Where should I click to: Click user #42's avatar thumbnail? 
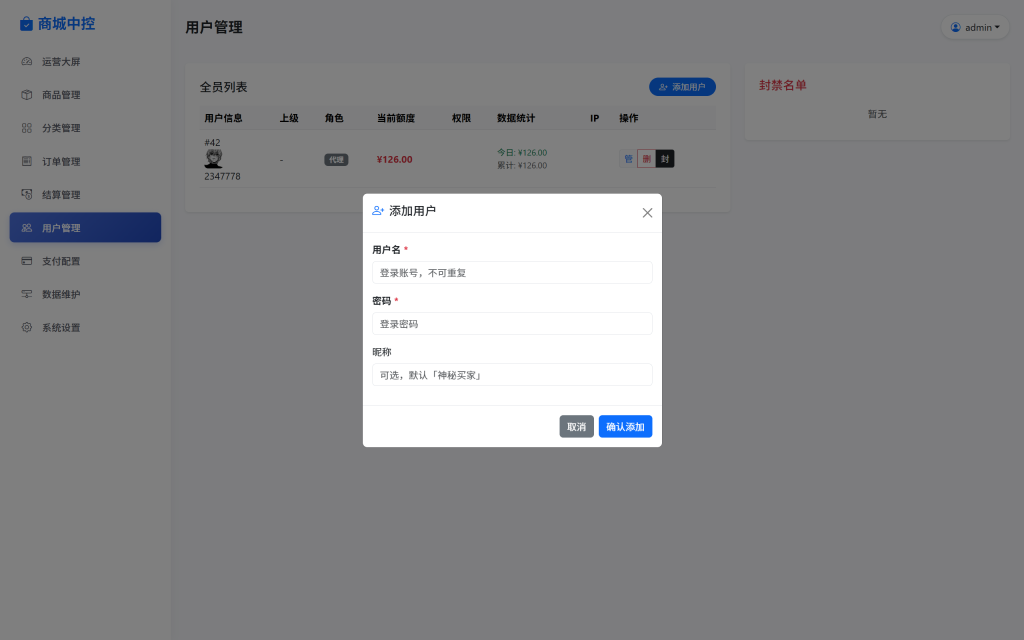(x=213, y=160)
